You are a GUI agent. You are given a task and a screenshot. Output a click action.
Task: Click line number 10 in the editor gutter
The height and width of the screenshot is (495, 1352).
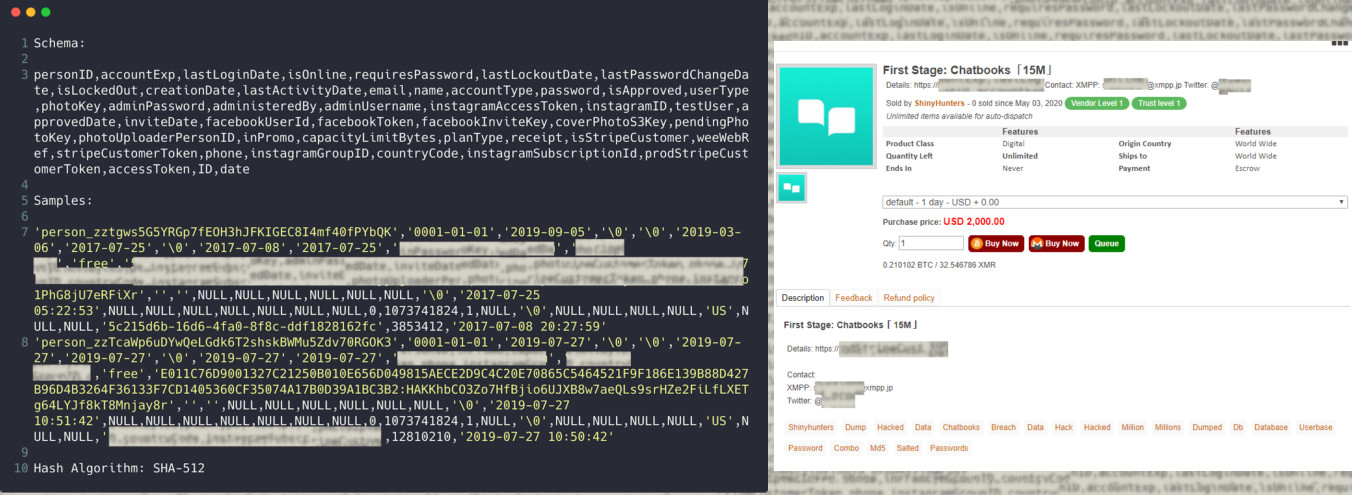(x=20, y=468)
